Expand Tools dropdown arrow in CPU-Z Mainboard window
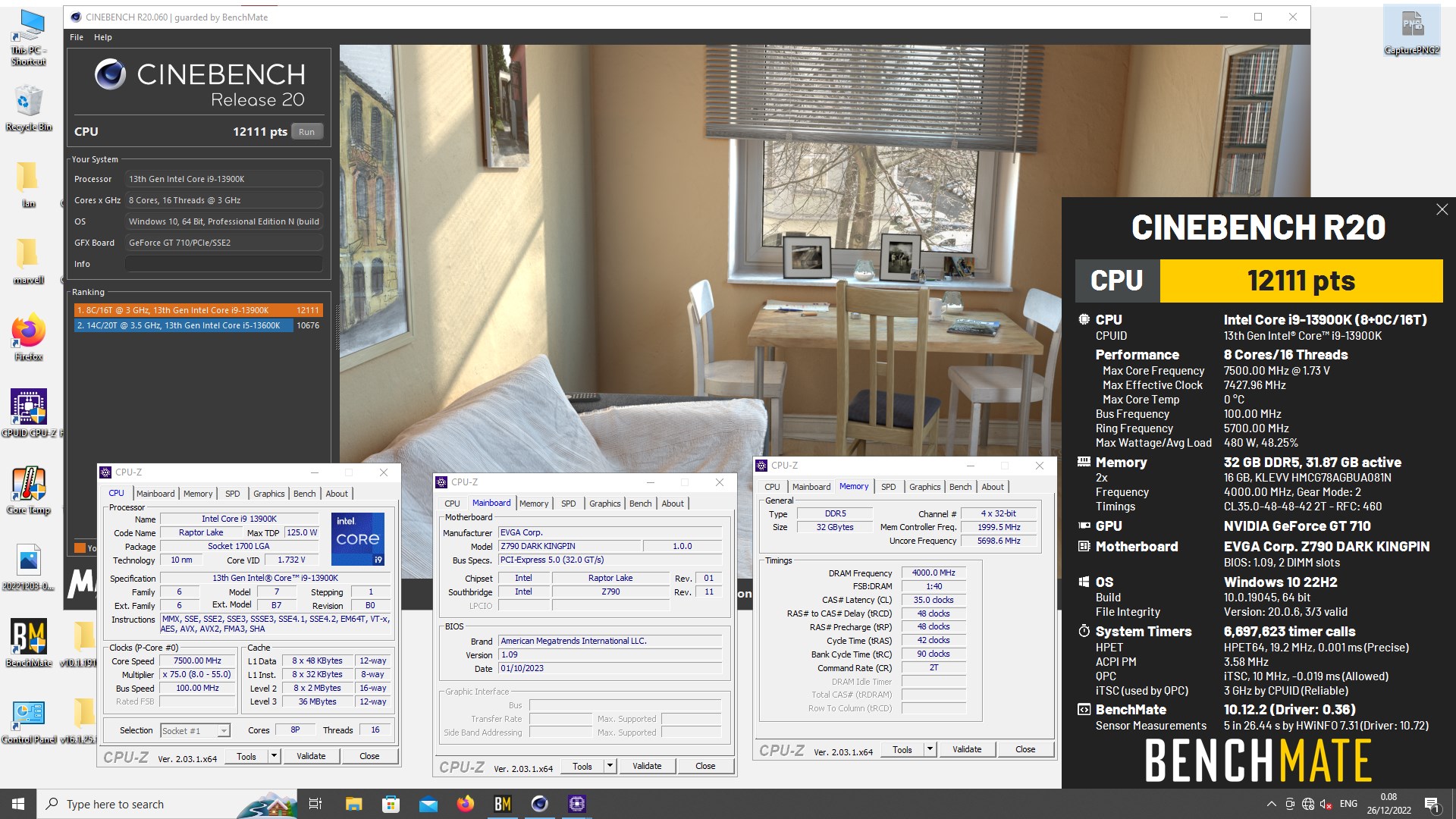The image size is (1456, 819). tap(610, 766)
